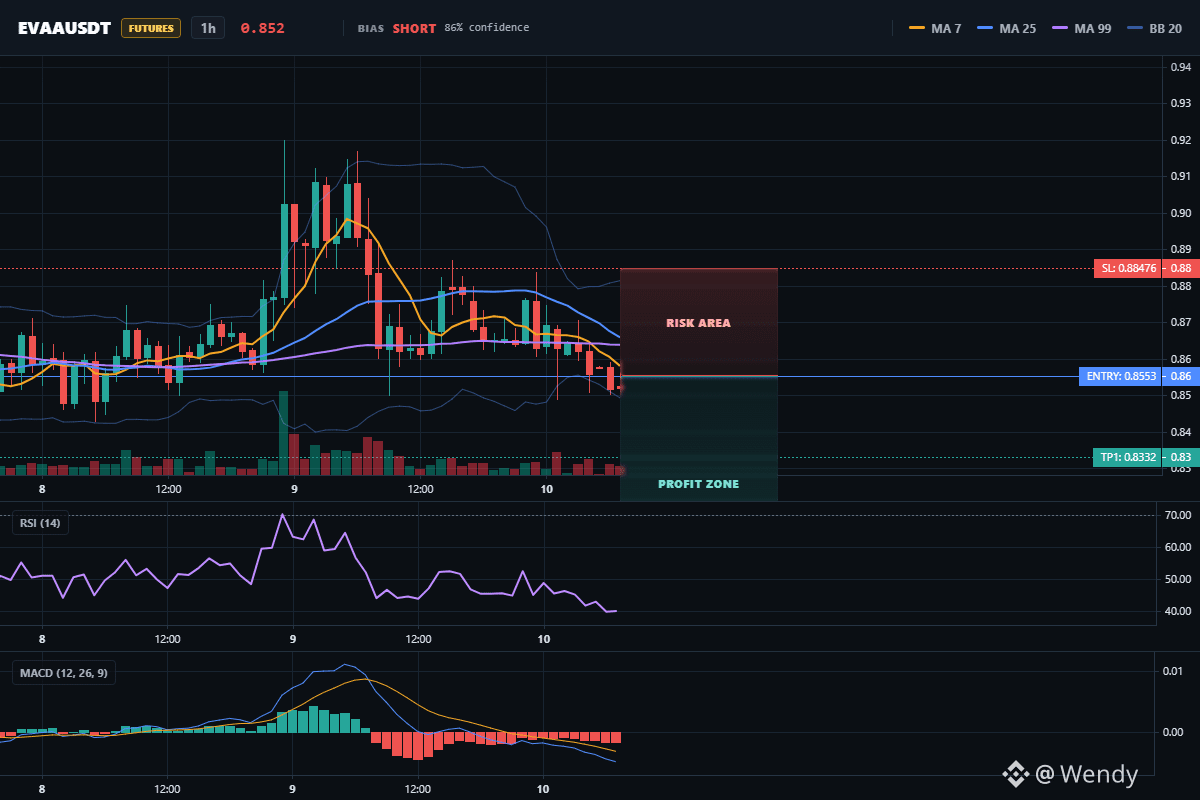Toggle the MA 7 legend entry

point(935,28)
